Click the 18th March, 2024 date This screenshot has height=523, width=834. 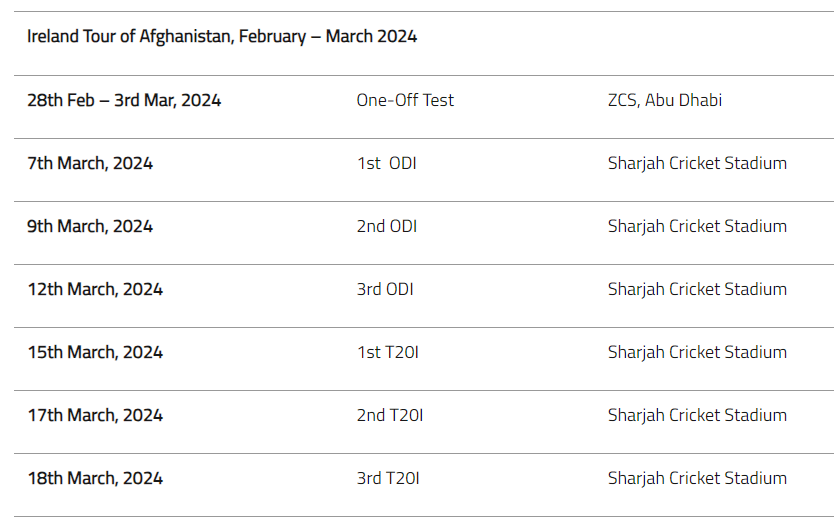pyautogui.click(x=95, y=478)
